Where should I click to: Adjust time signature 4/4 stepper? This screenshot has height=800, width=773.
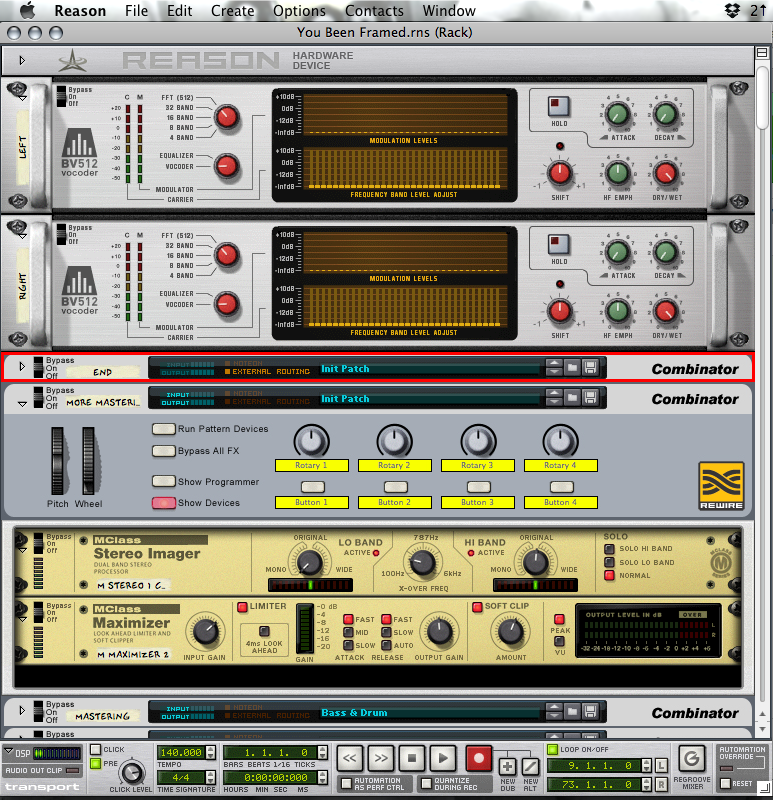tap(210, 778)
